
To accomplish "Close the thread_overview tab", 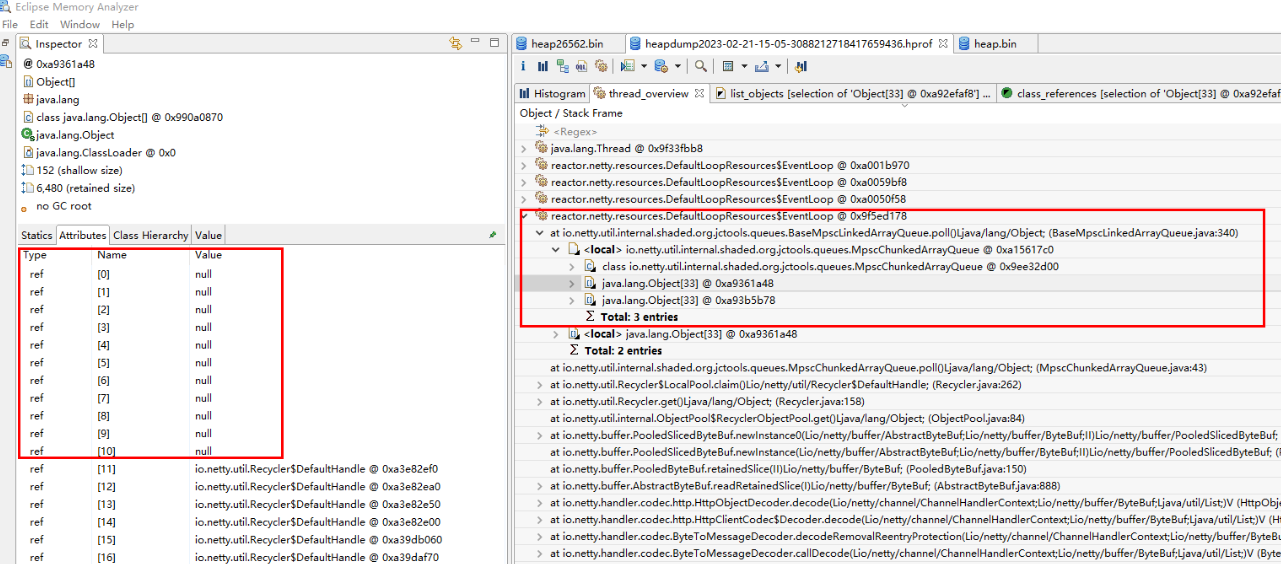I will (699, 93).
